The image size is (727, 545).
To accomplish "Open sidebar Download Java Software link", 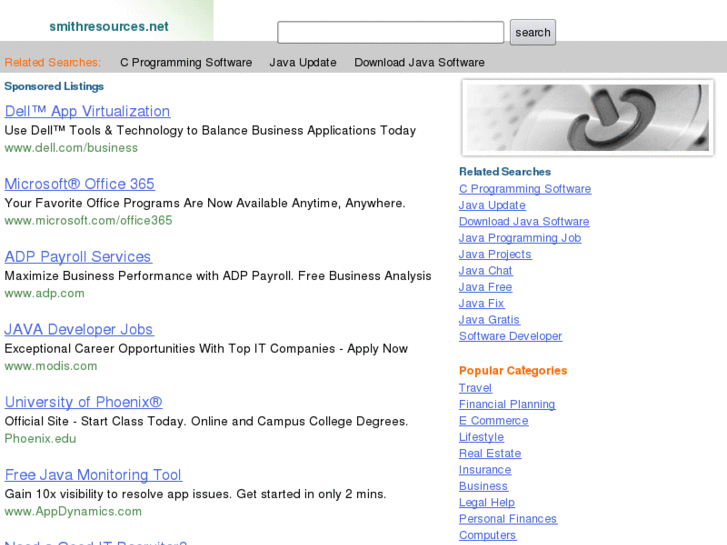I will pos(524,222).
